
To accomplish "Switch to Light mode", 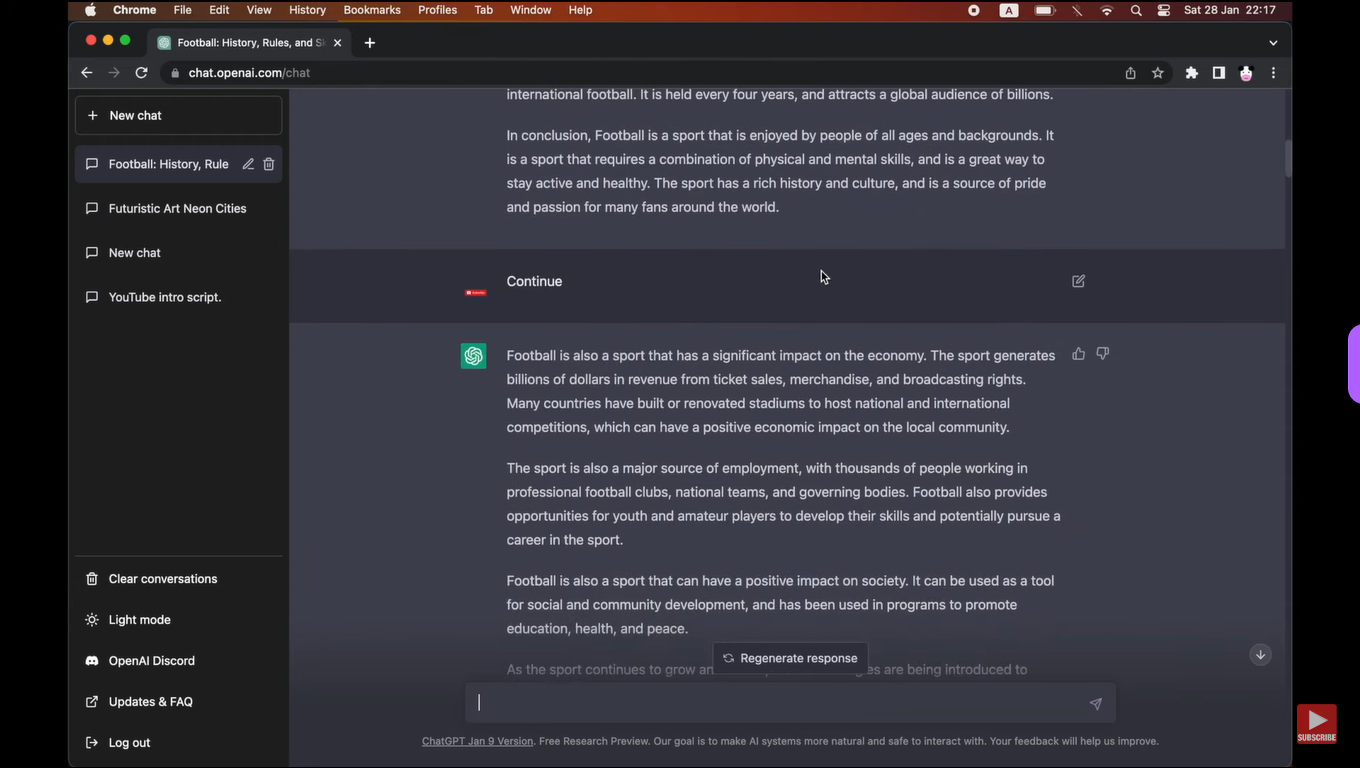I will pos(139,620).
